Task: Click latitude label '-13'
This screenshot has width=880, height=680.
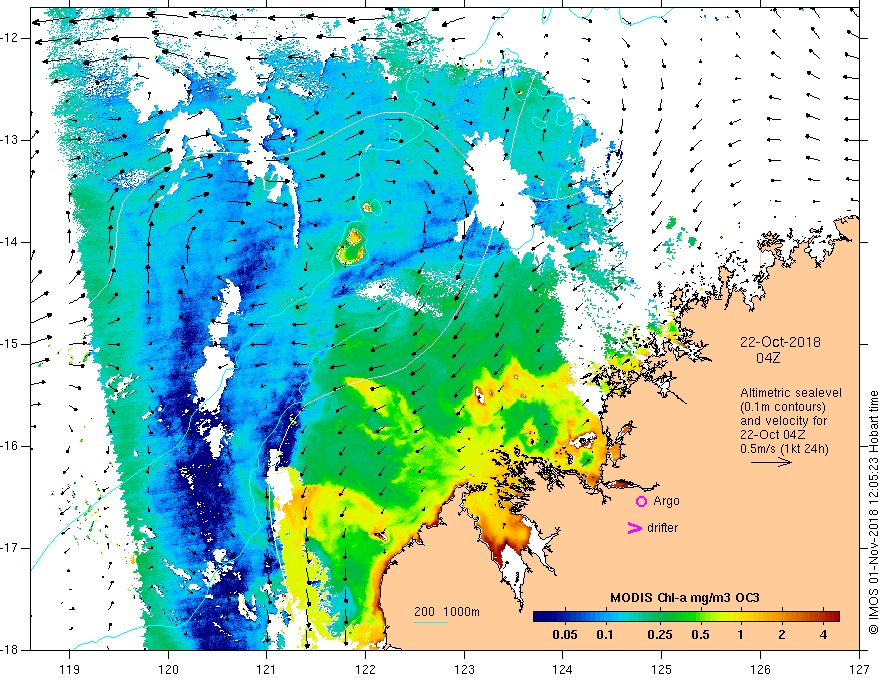Action: pos(11,140)
